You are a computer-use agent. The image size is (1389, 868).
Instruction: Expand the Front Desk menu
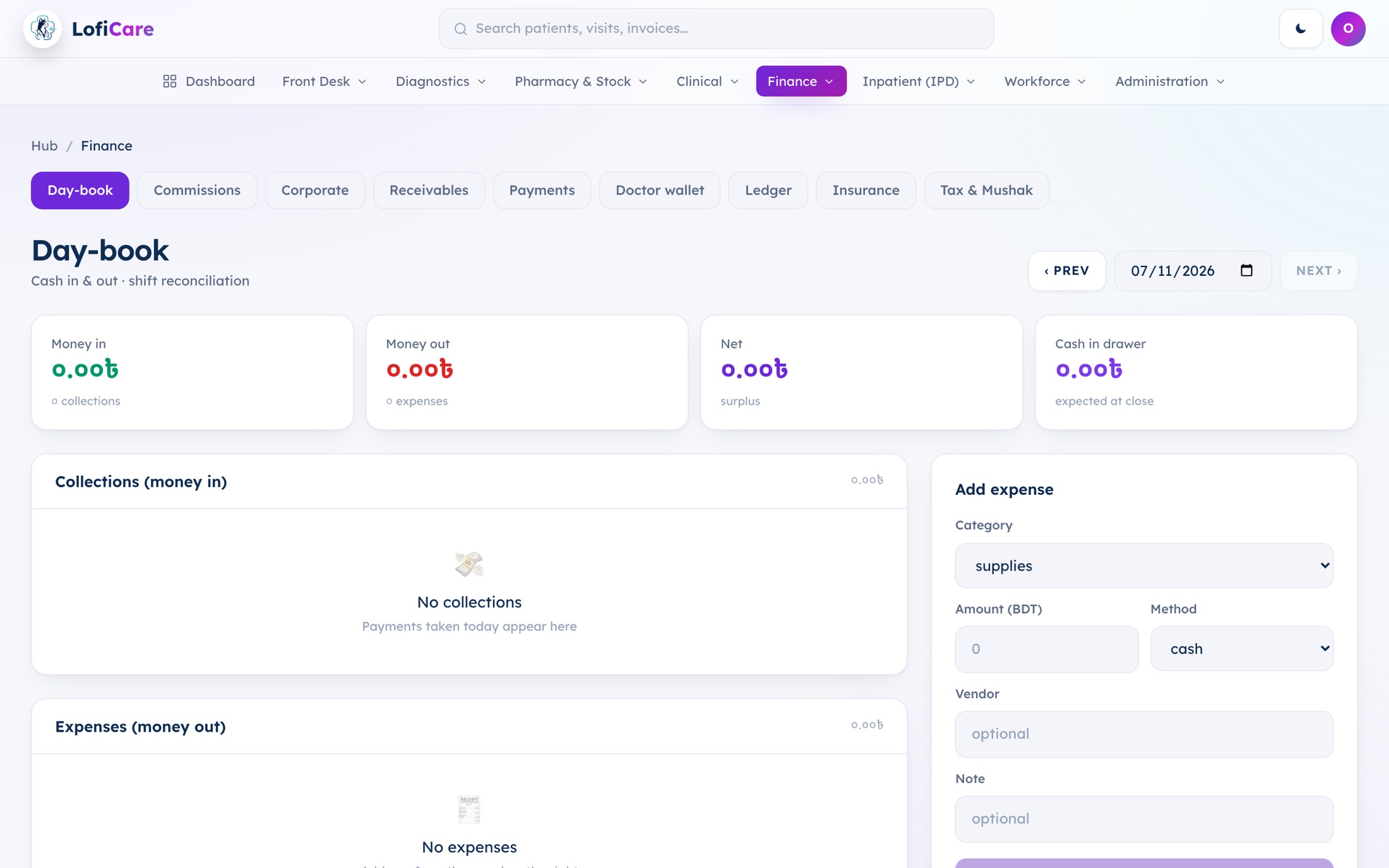324,81
